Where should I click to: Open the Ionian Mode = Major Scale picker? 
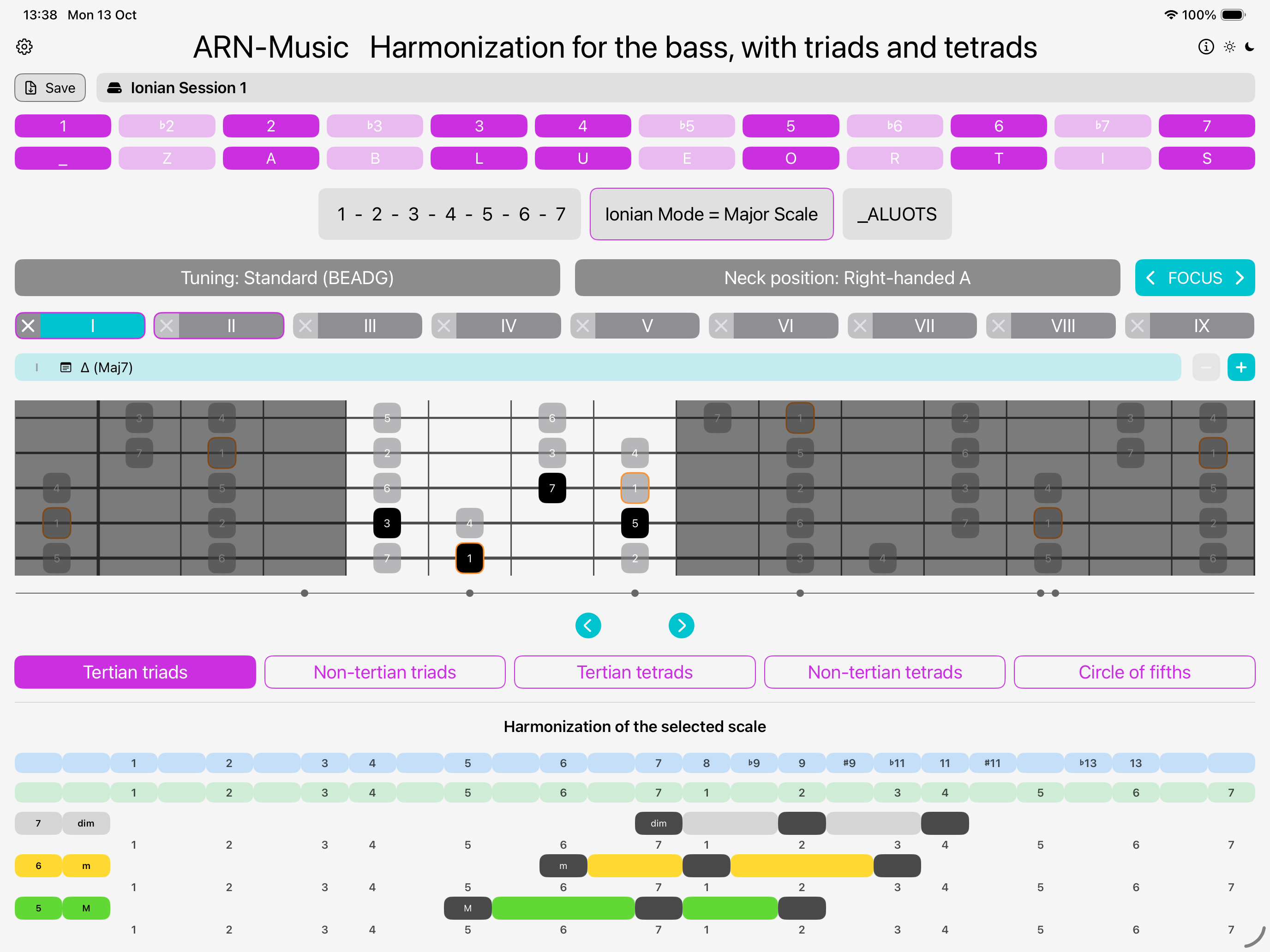click(x=711, y=214)
